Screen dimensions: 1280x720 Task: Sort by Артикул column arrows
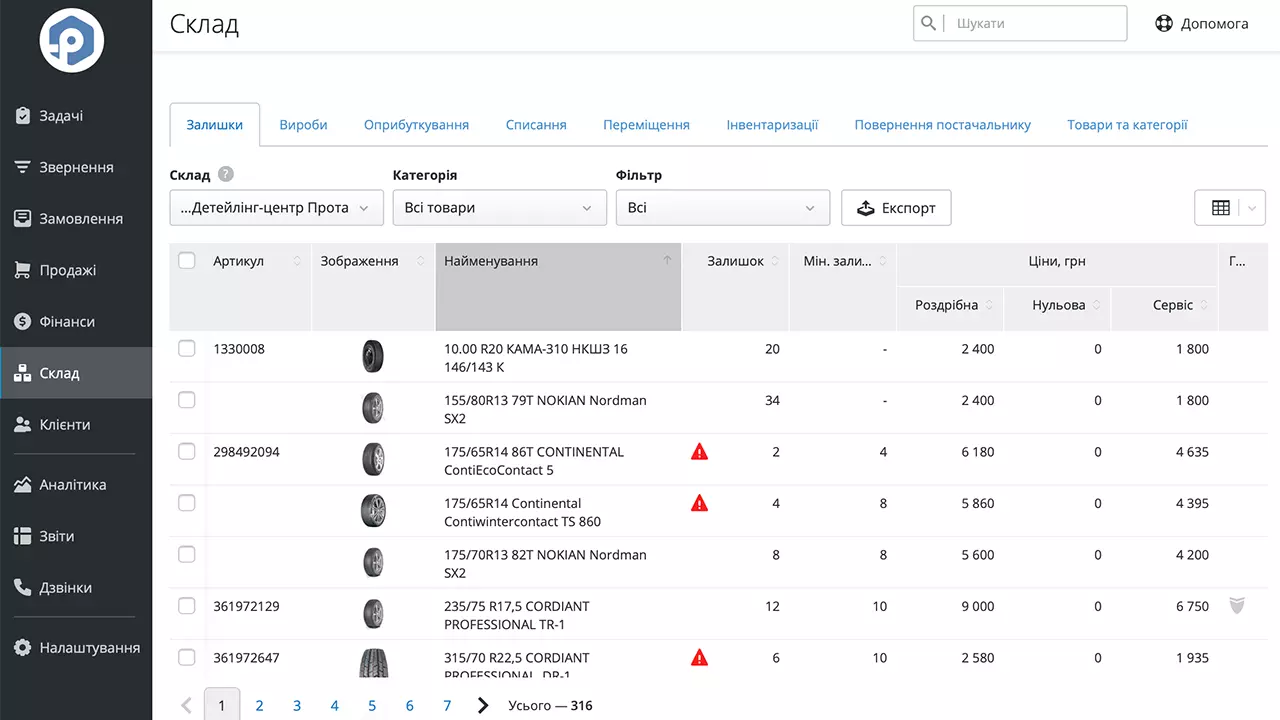click(x=297, y=261)
